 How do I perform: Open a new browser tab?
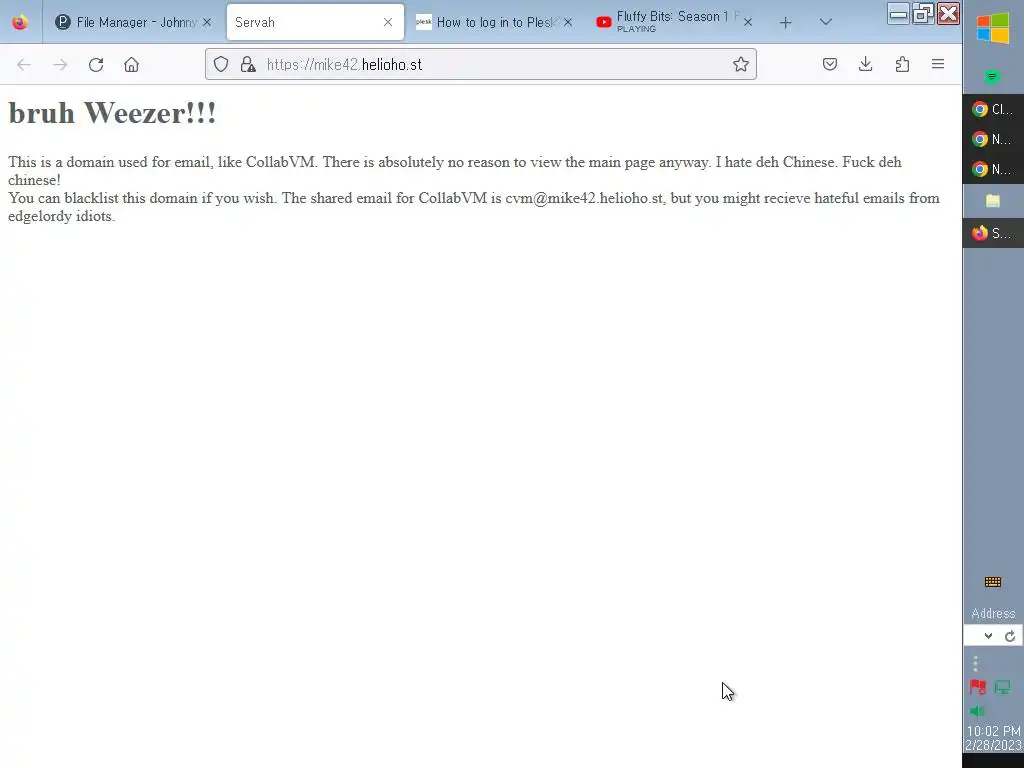(786, 23)
